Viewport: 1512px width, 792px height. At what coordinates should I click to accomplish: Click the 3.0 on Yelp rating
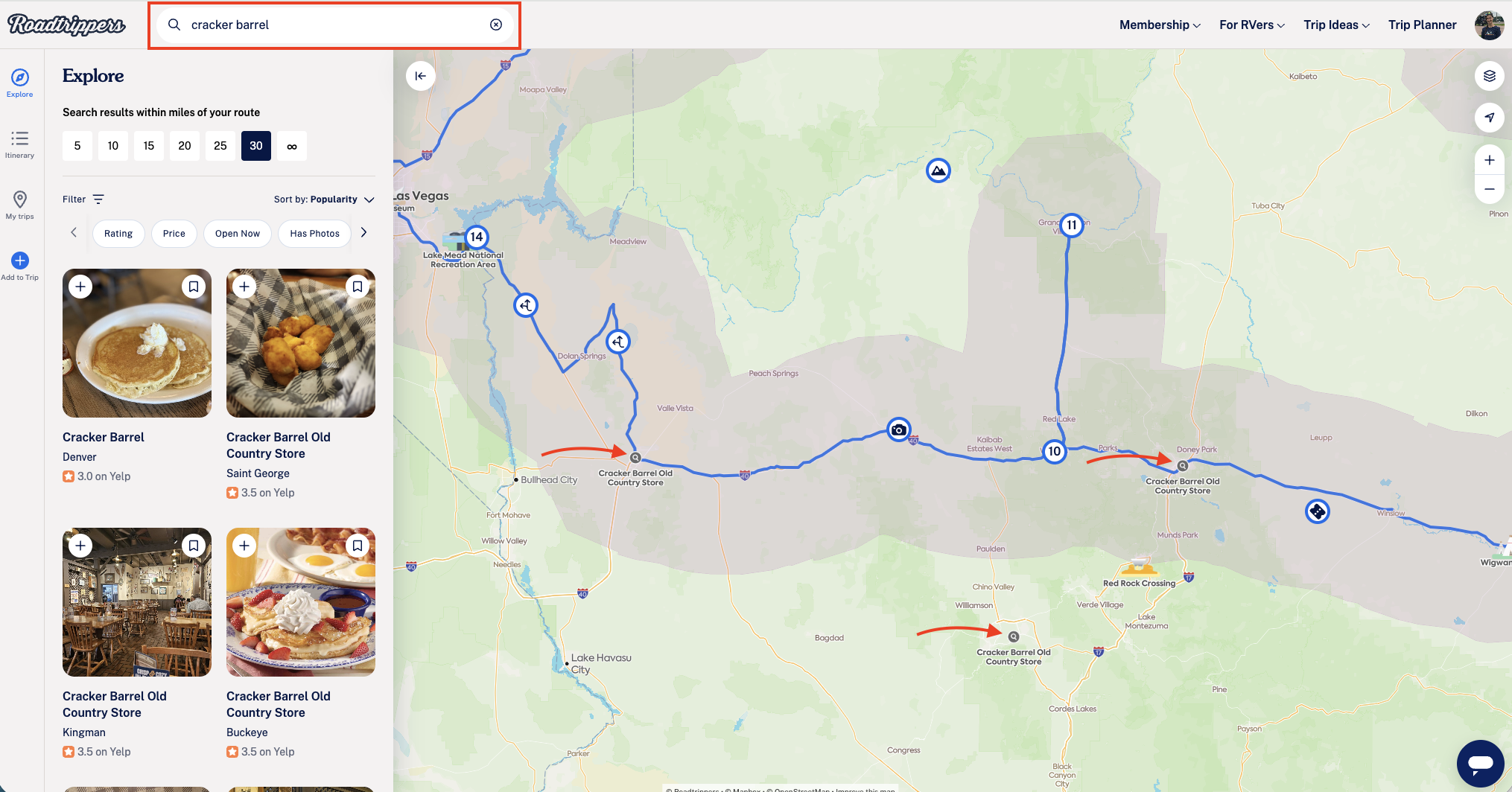coord(97,476)
